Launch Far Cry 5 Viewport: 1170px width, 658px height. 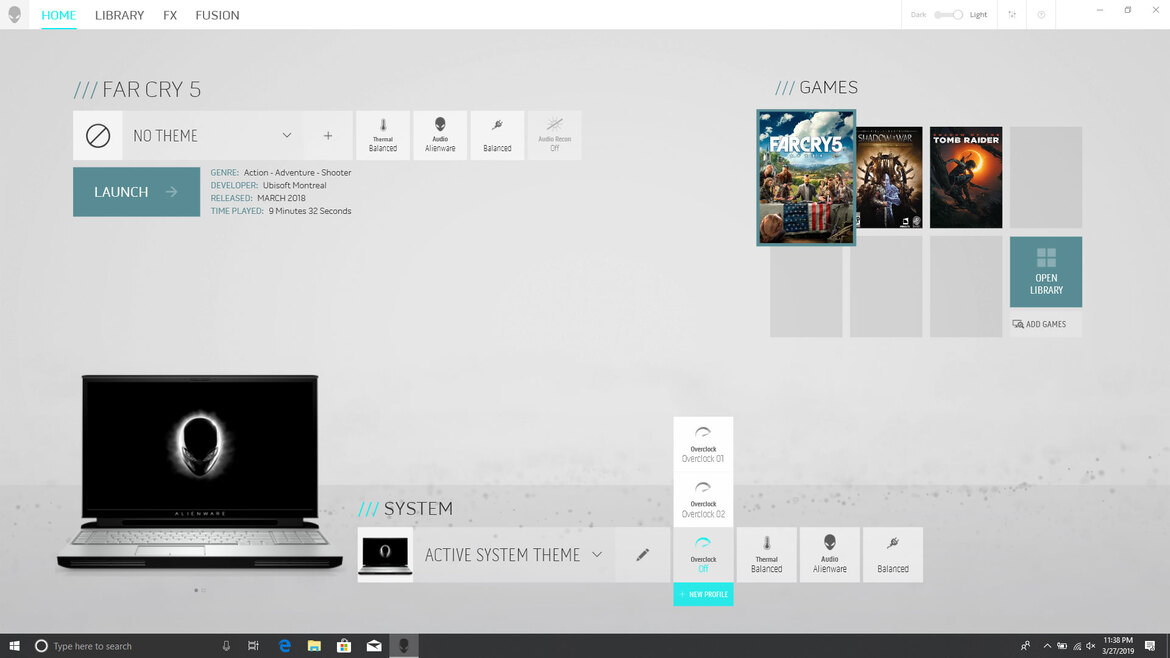point(137,192)
